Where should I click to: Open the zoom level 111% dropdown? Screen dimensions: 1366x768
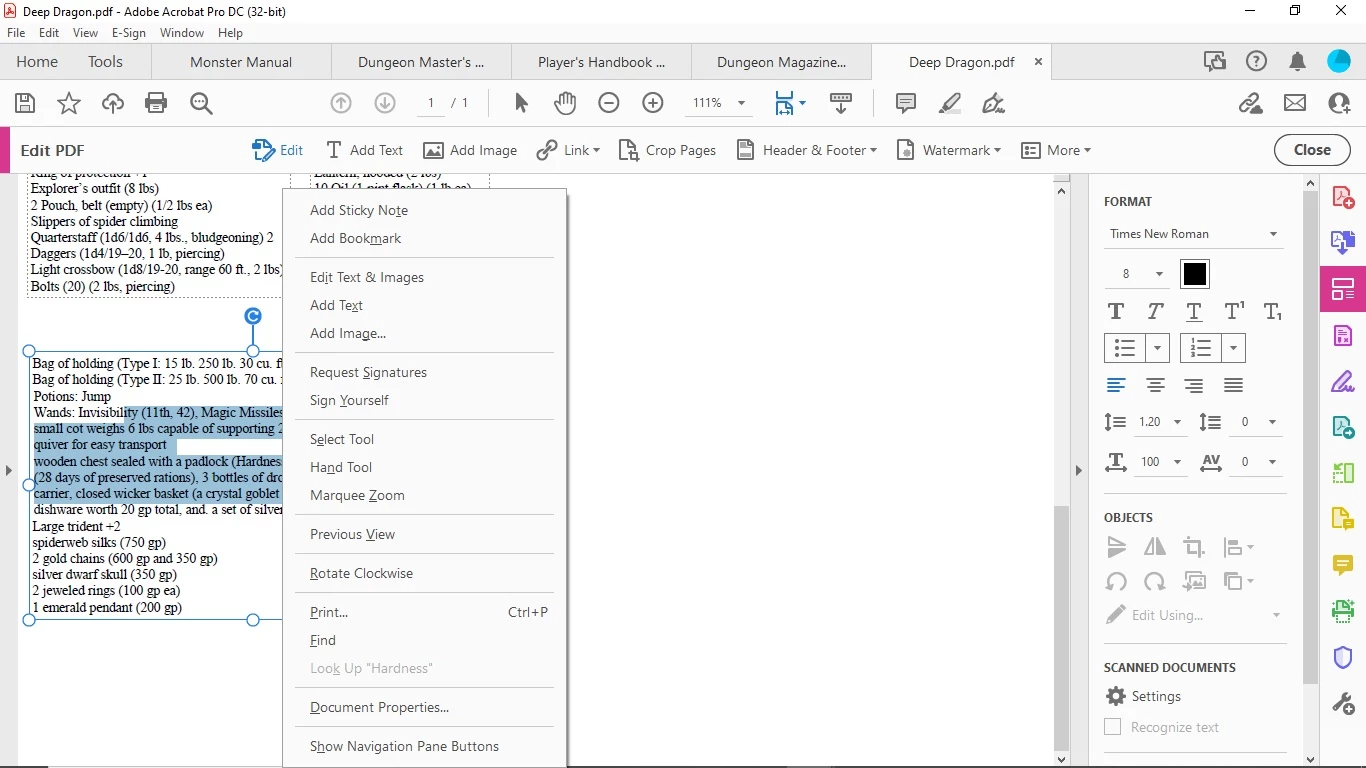coord(719,103)
